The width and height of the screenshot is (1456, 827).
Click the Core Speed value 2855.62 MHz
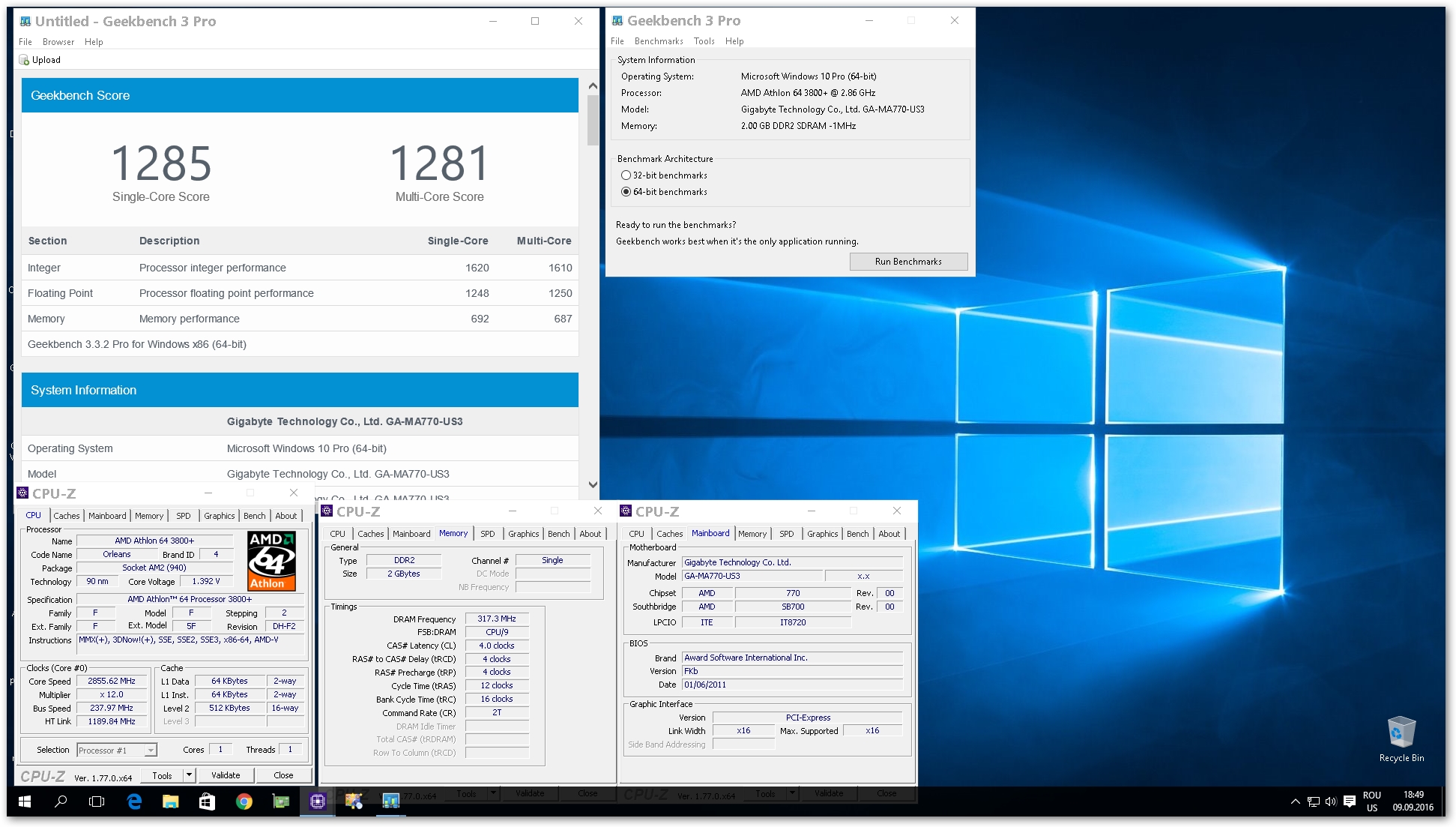[x=112, y=681]
